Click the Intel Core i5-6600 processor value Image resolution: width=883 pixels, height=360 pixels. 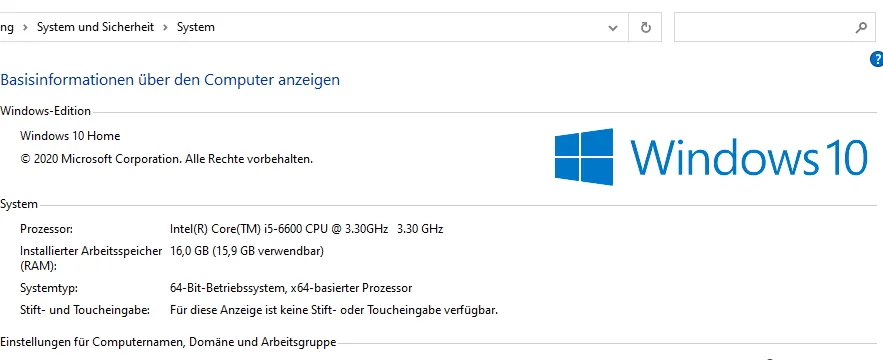[306, 229]
